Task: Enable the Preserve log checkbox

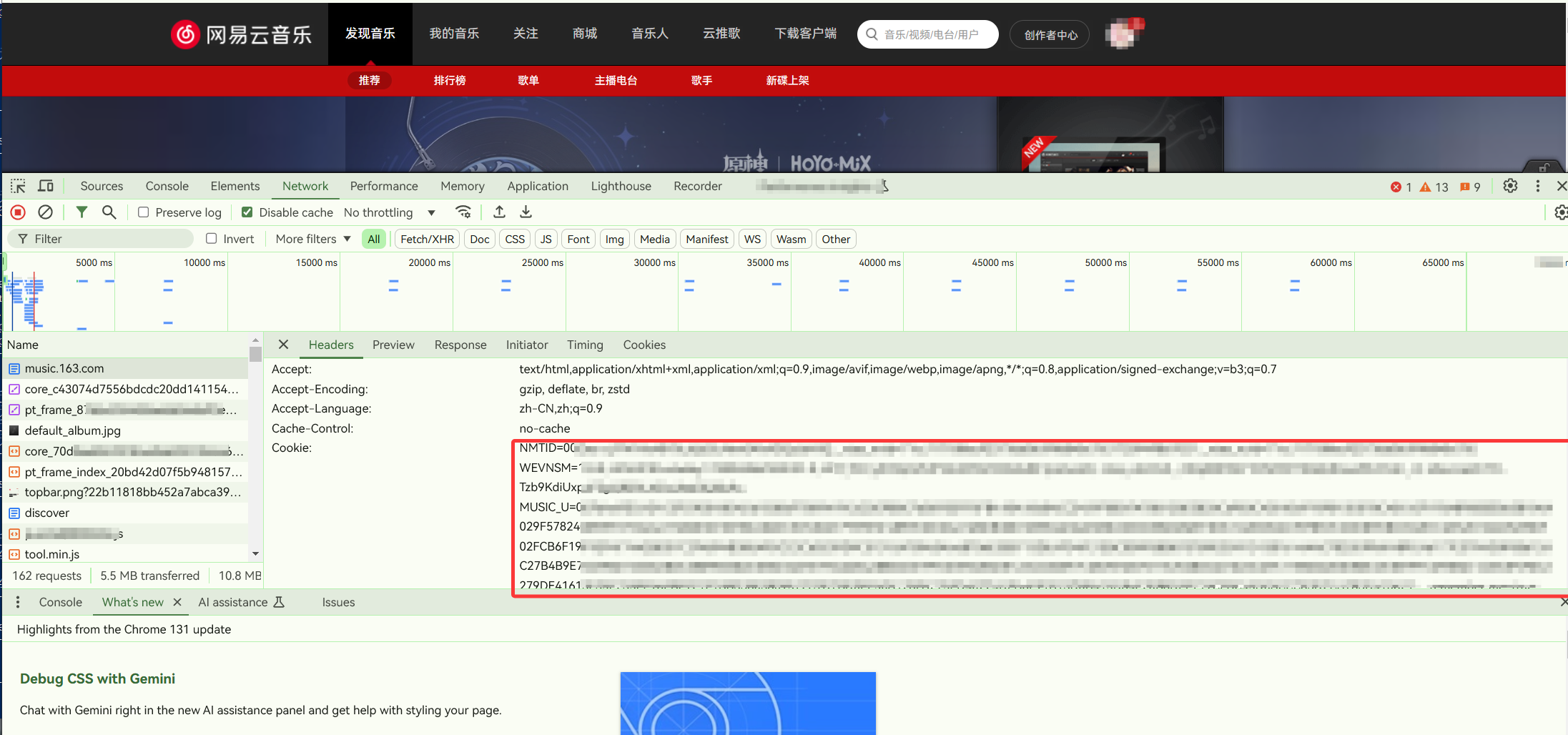Action: tap(144, 212)
